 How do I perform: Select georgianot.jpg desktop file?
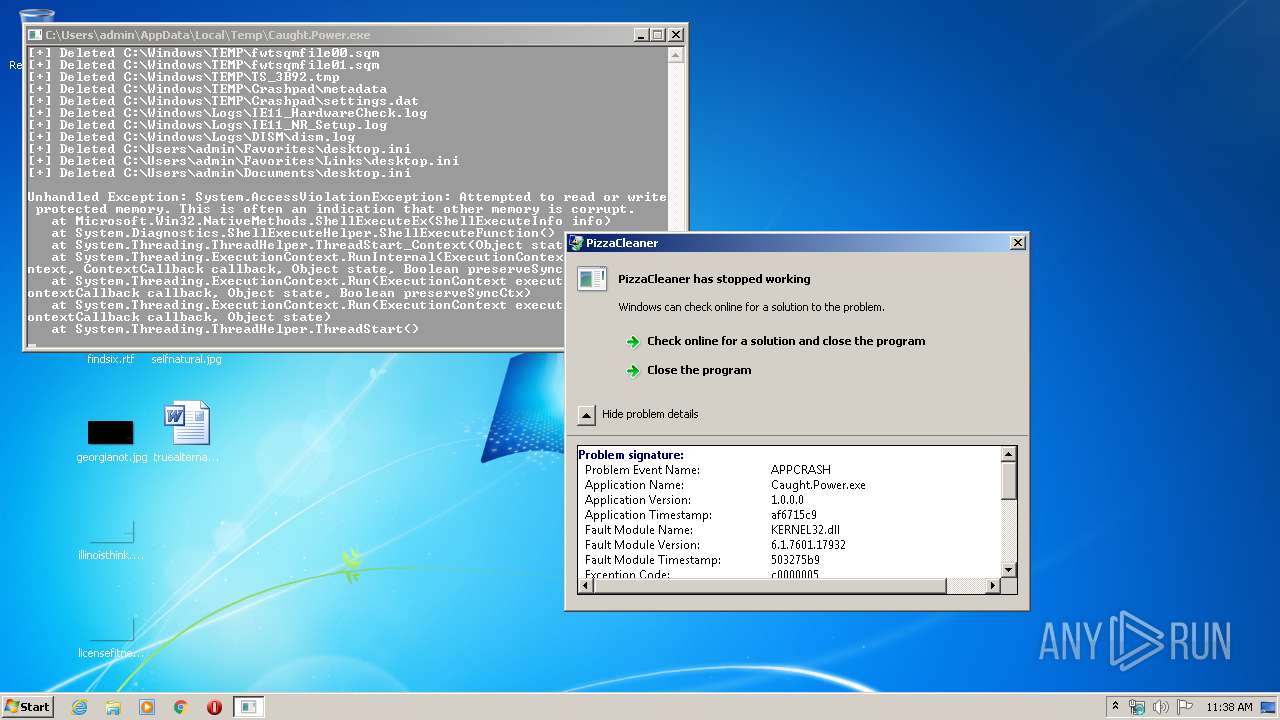coord(111,440)
